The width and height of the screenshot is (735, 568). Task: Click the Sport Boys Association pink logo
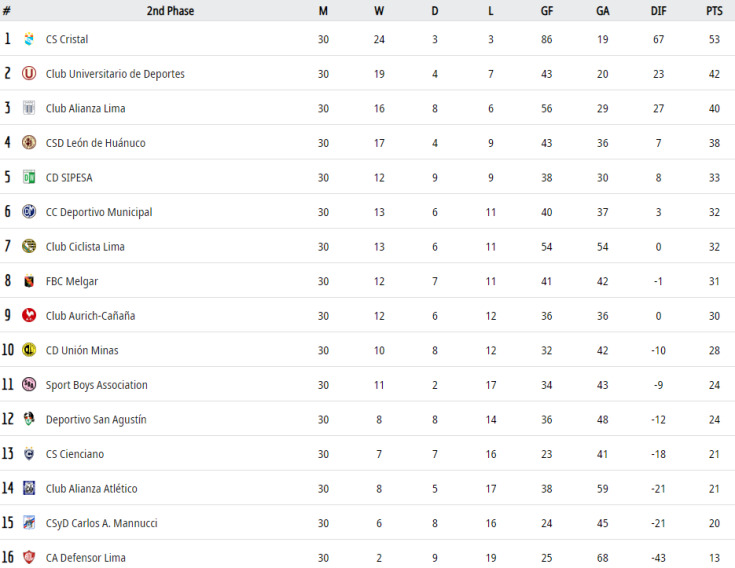(29, 384)
